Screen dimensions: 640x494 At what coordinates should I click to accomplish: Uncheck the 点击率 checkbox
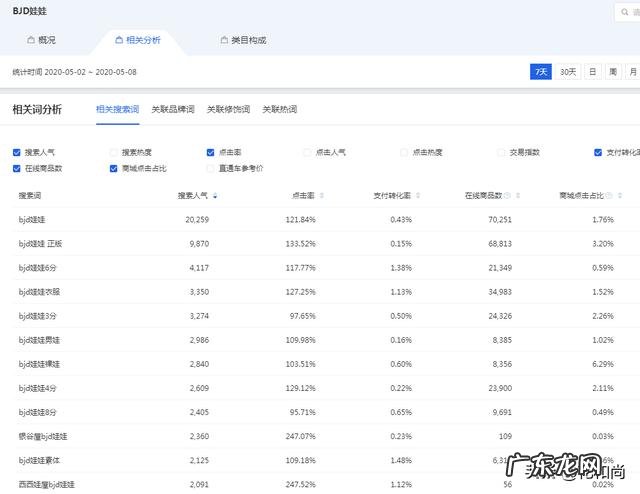[x=211, y=152]
